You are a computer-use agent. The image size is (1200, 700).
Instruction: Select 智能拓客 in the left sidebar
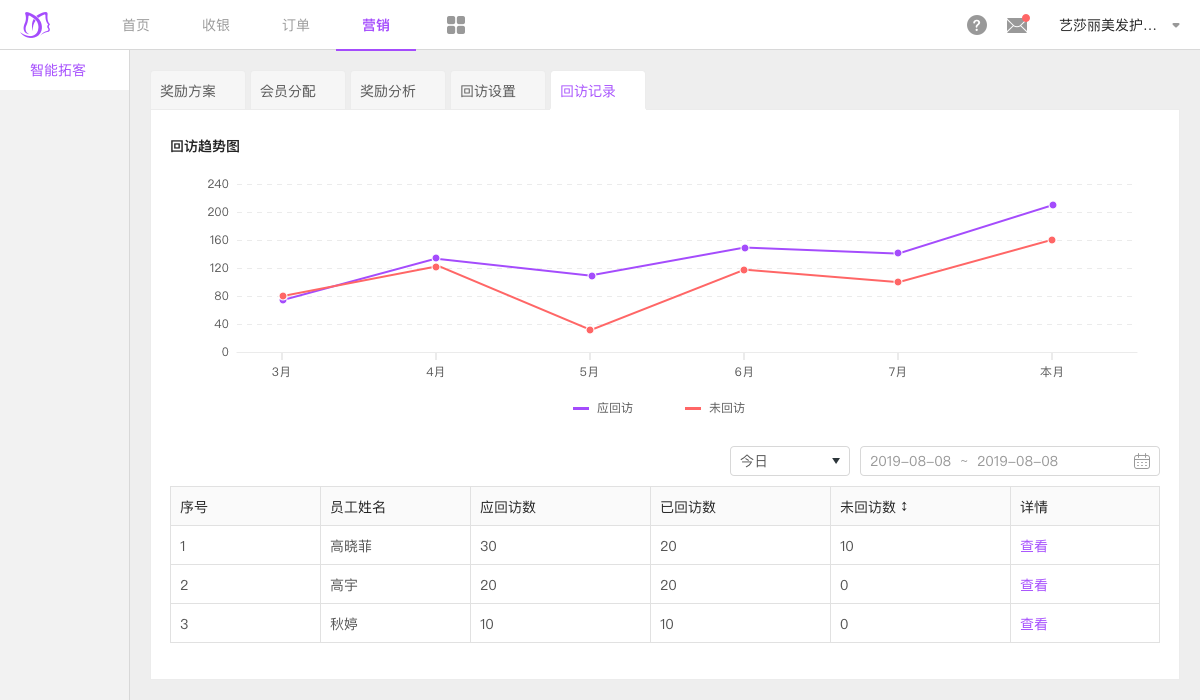58,70
